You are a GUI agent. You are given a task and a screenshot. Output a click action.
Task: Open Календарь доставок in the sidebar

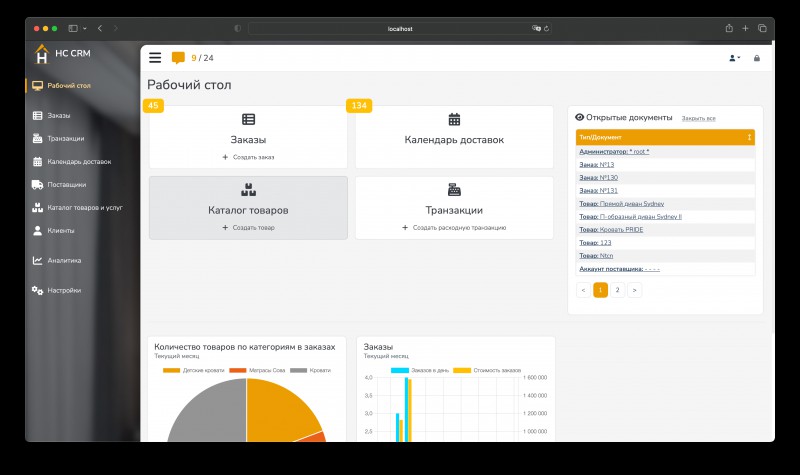coord(79,162)
